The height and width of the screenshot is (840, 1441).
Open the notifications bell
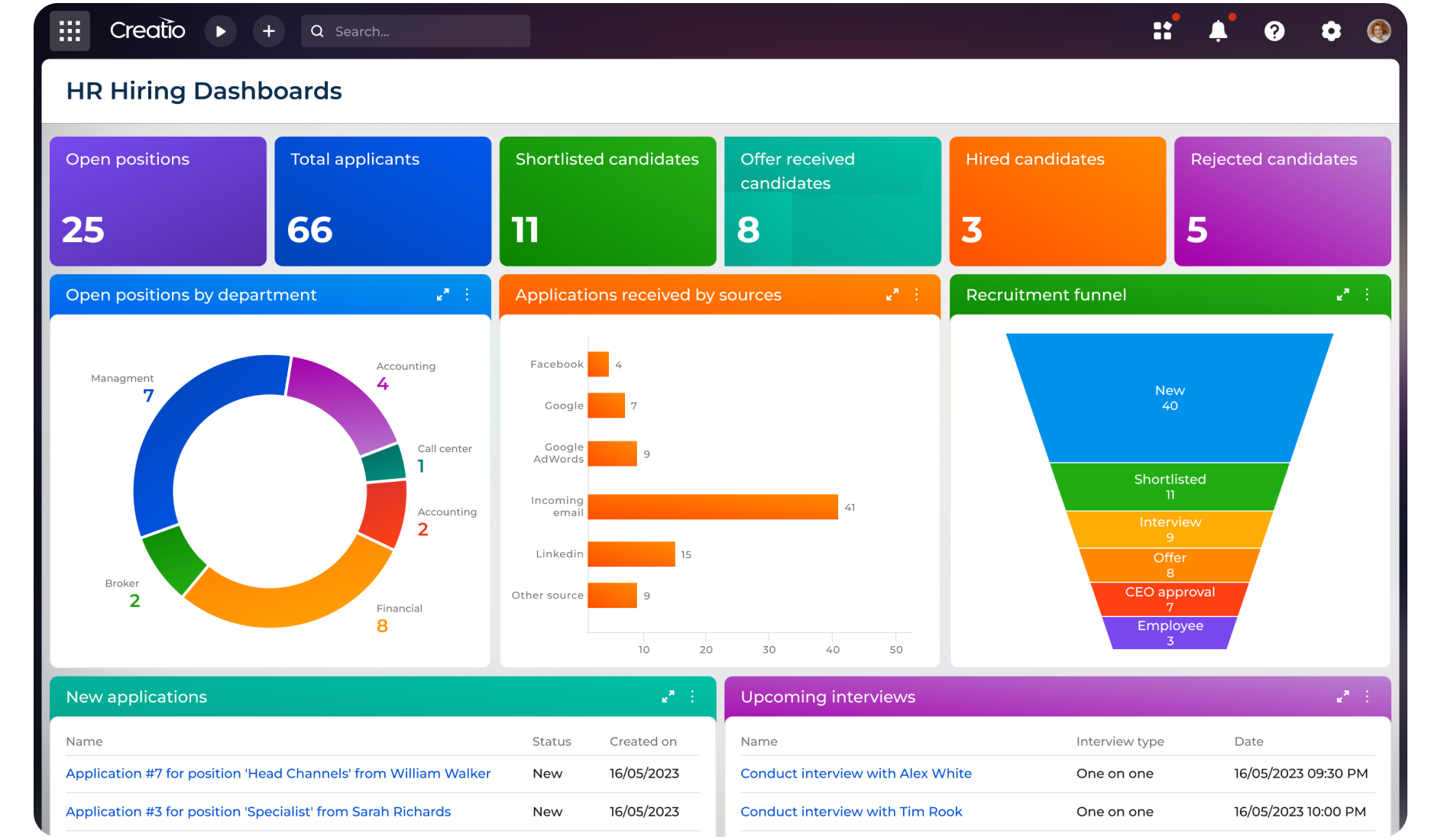pos(1218,31)
